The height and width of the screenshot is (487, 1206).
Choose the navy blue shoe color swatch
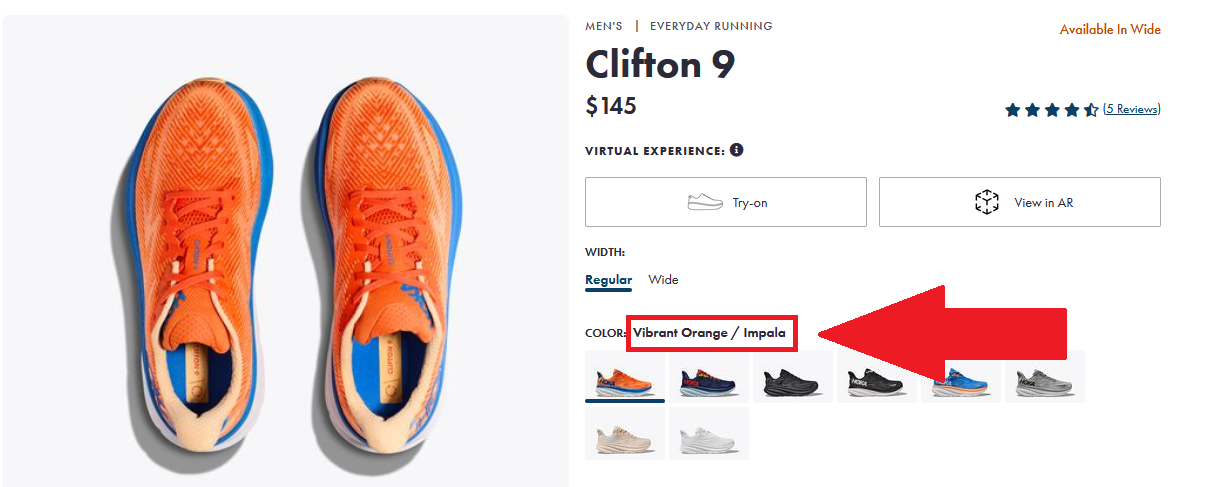[x=708, y=378]
